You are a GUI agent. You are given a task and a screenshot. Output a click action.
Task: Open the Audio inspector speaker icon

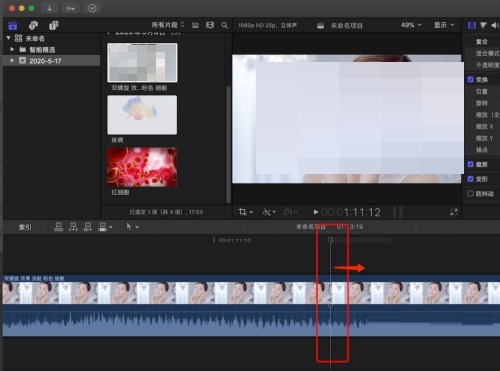tap(495, 25)
